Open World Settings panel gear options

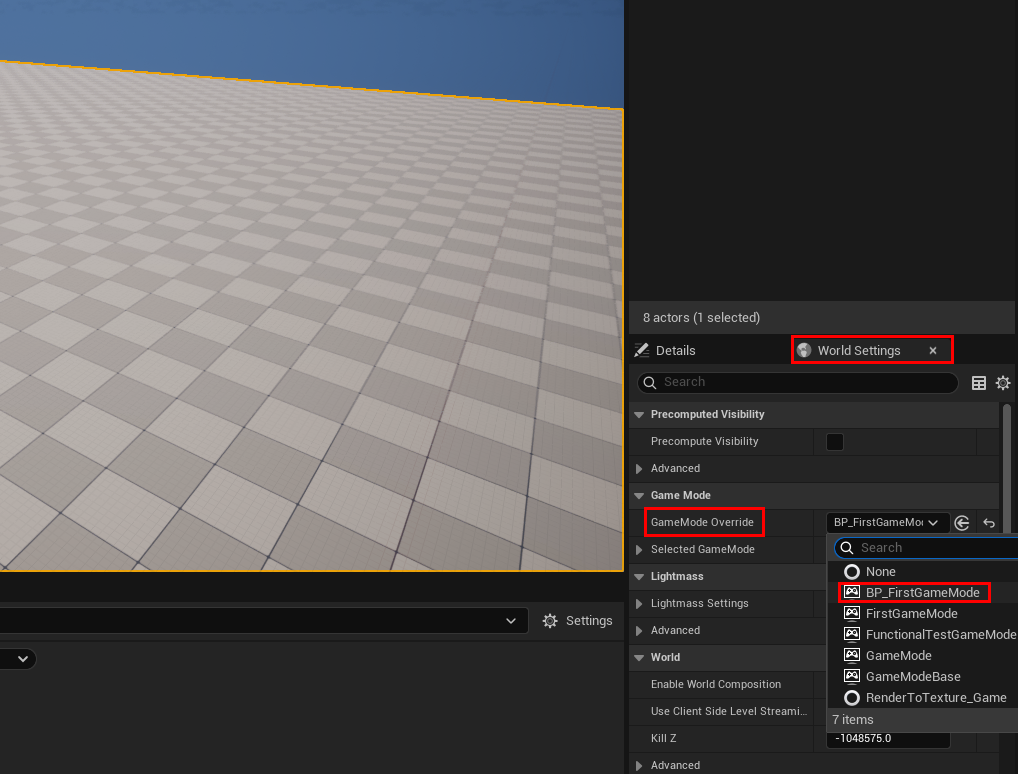(x=1003, y=383)
